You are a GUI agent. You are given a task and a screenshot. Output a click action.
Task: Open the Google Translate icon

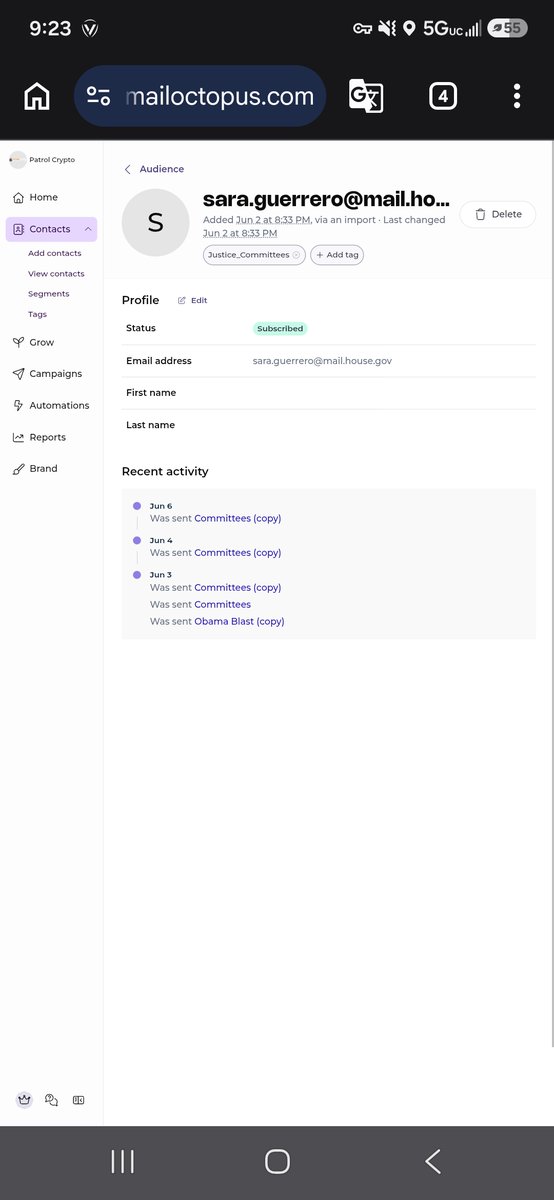coord(365,96)
